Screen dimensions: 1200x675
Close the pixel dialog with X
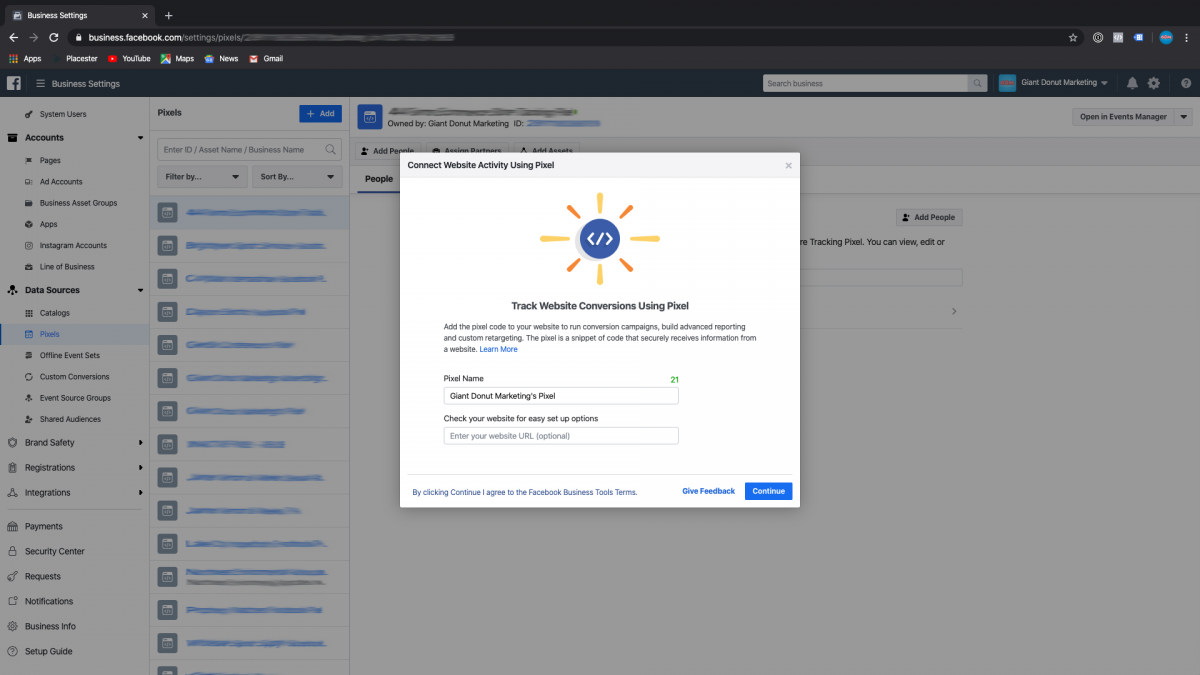[788, 165]
